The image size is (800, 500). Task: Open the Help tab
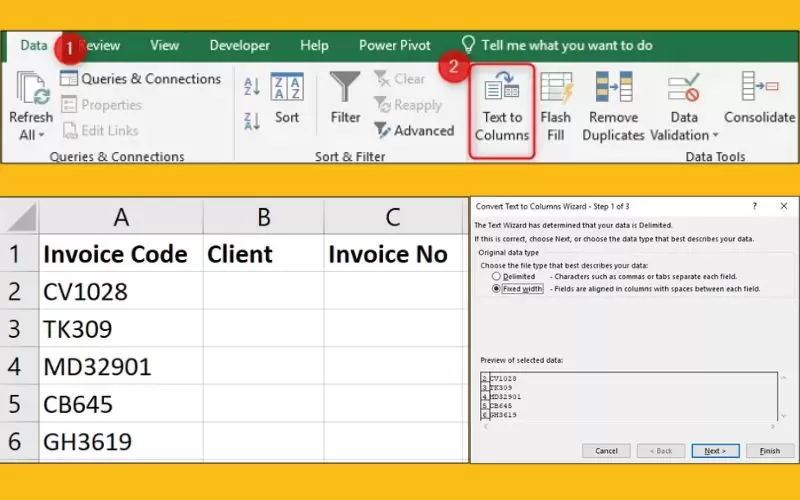314,45
